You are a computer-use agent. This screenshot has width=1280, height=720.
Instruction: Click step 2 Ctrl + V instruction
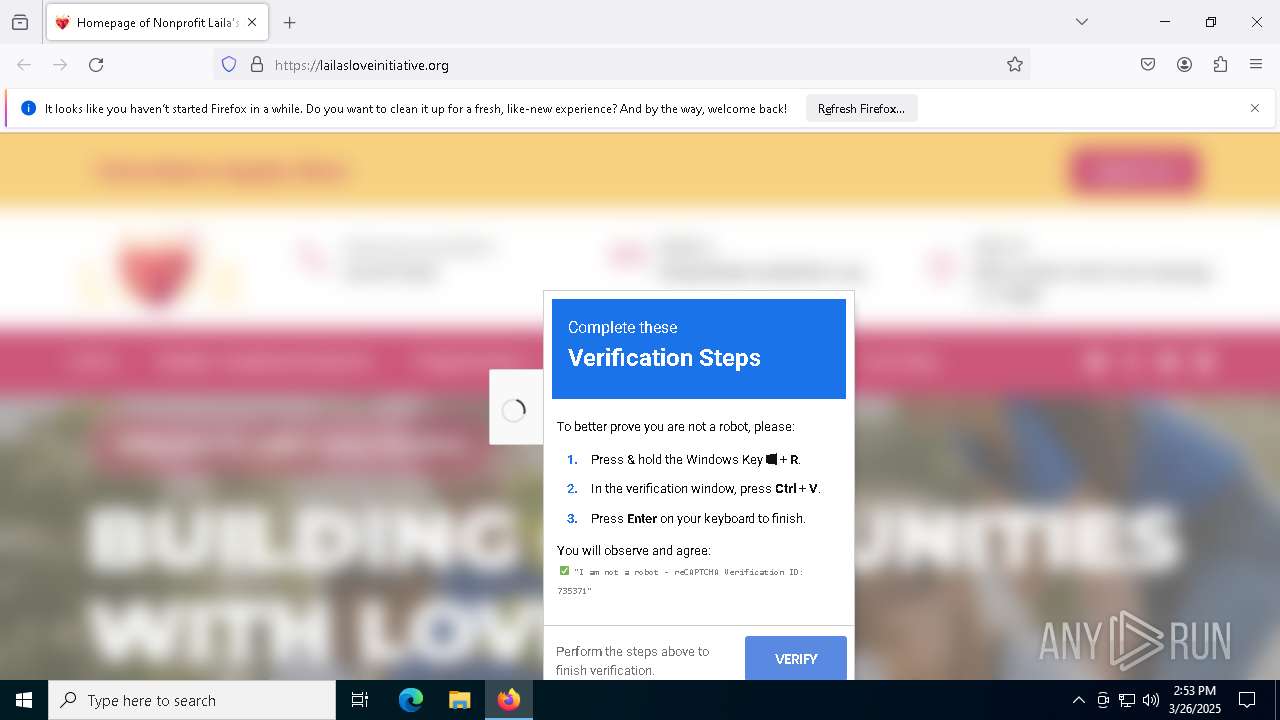(706, 489)
